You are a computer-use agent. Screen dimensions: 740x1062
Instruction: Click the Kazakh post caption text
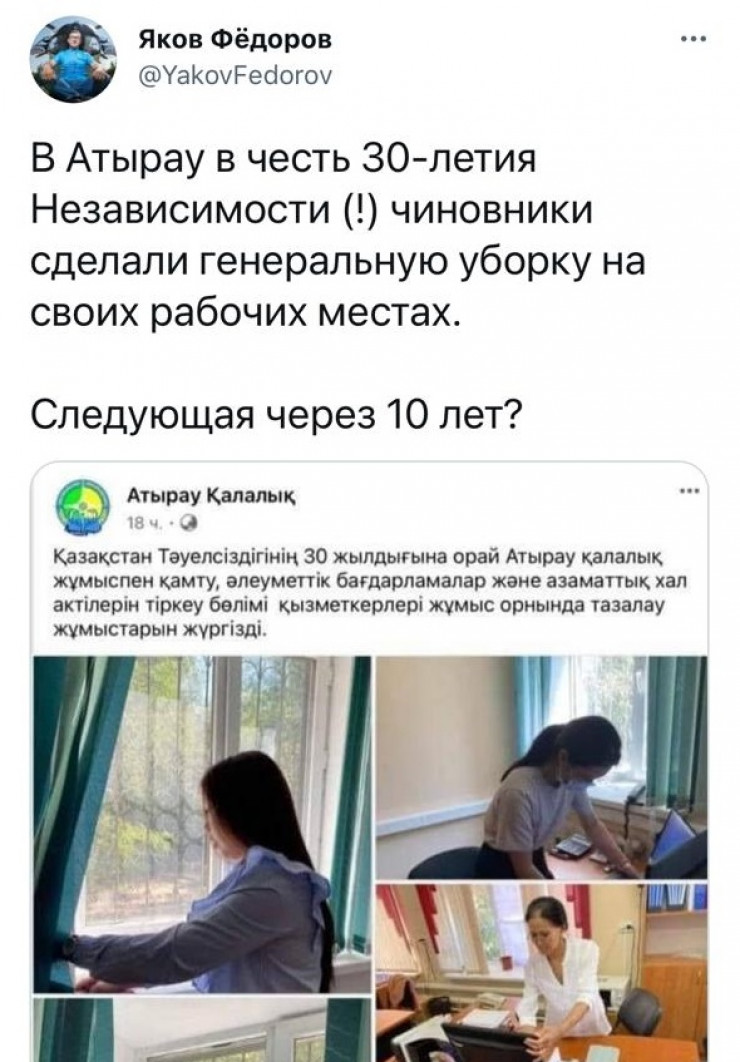[370, 593]
